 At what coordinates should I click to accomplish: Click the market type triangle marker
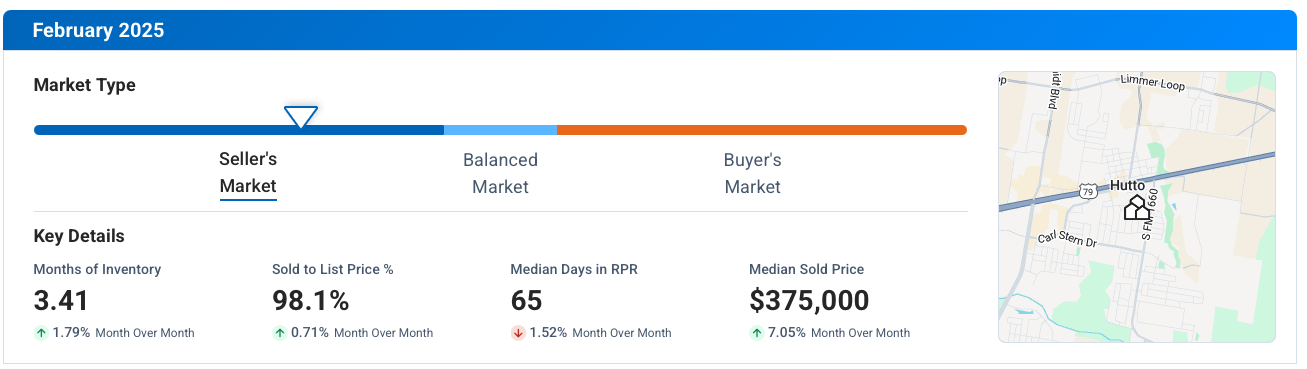(300, 116)
